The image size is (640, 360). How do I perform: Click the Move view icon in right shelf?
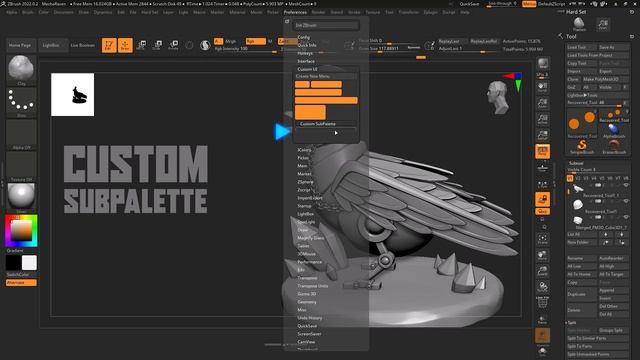542,256
